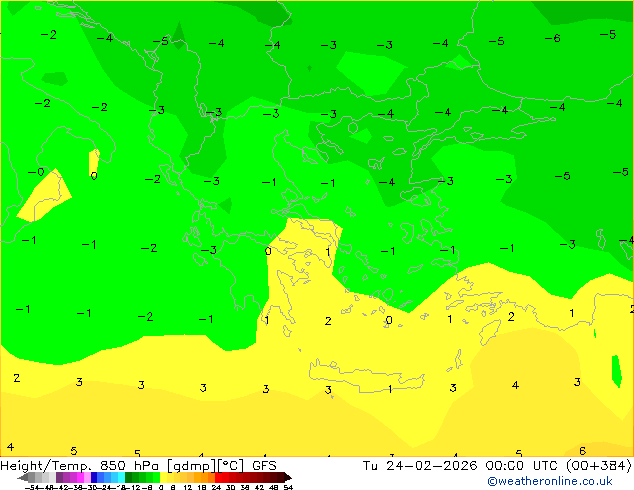Click the dark blue segment of colour scale
Viewport: 634px width, 490px height.
click(x=94, y=477)
